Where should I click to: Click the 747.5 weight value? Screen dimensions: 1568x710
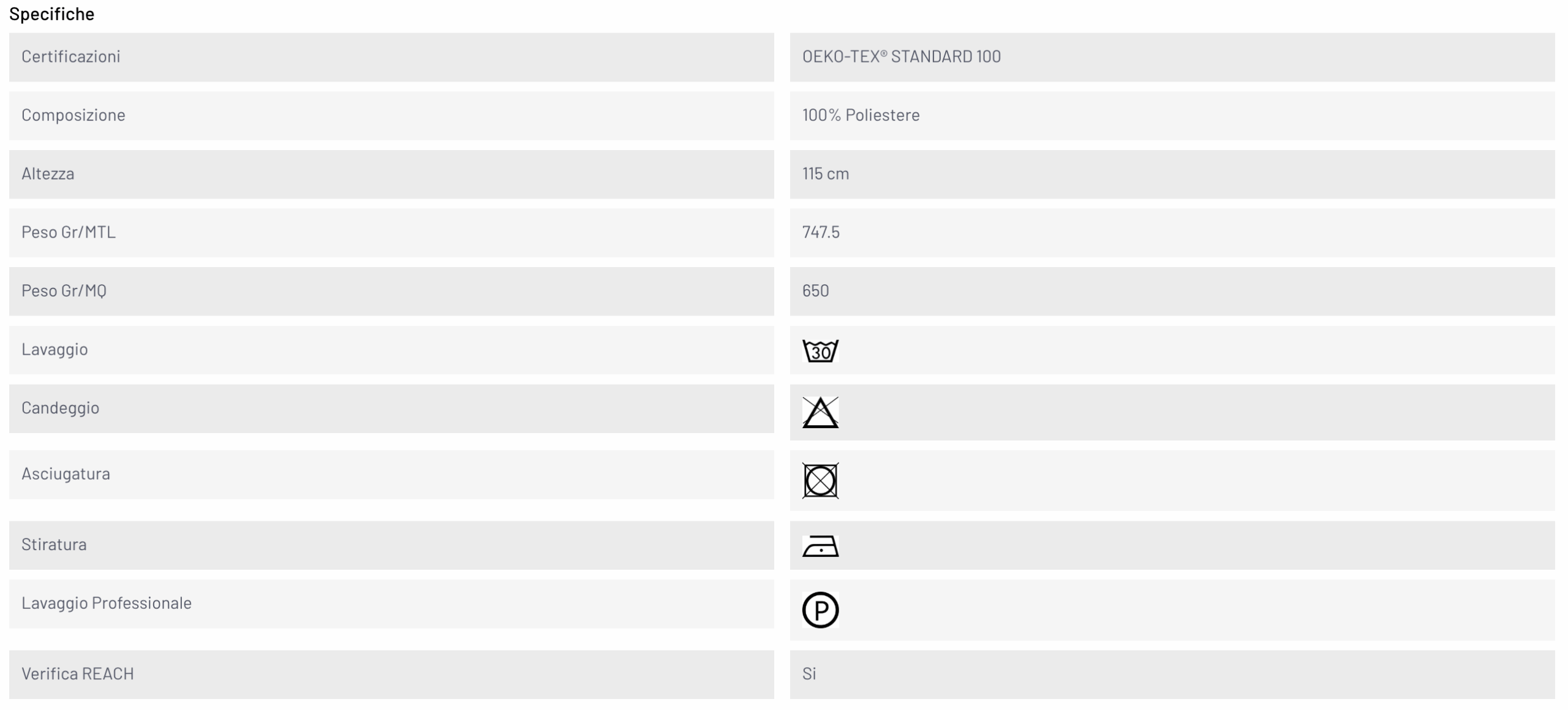tap(821, 232)
